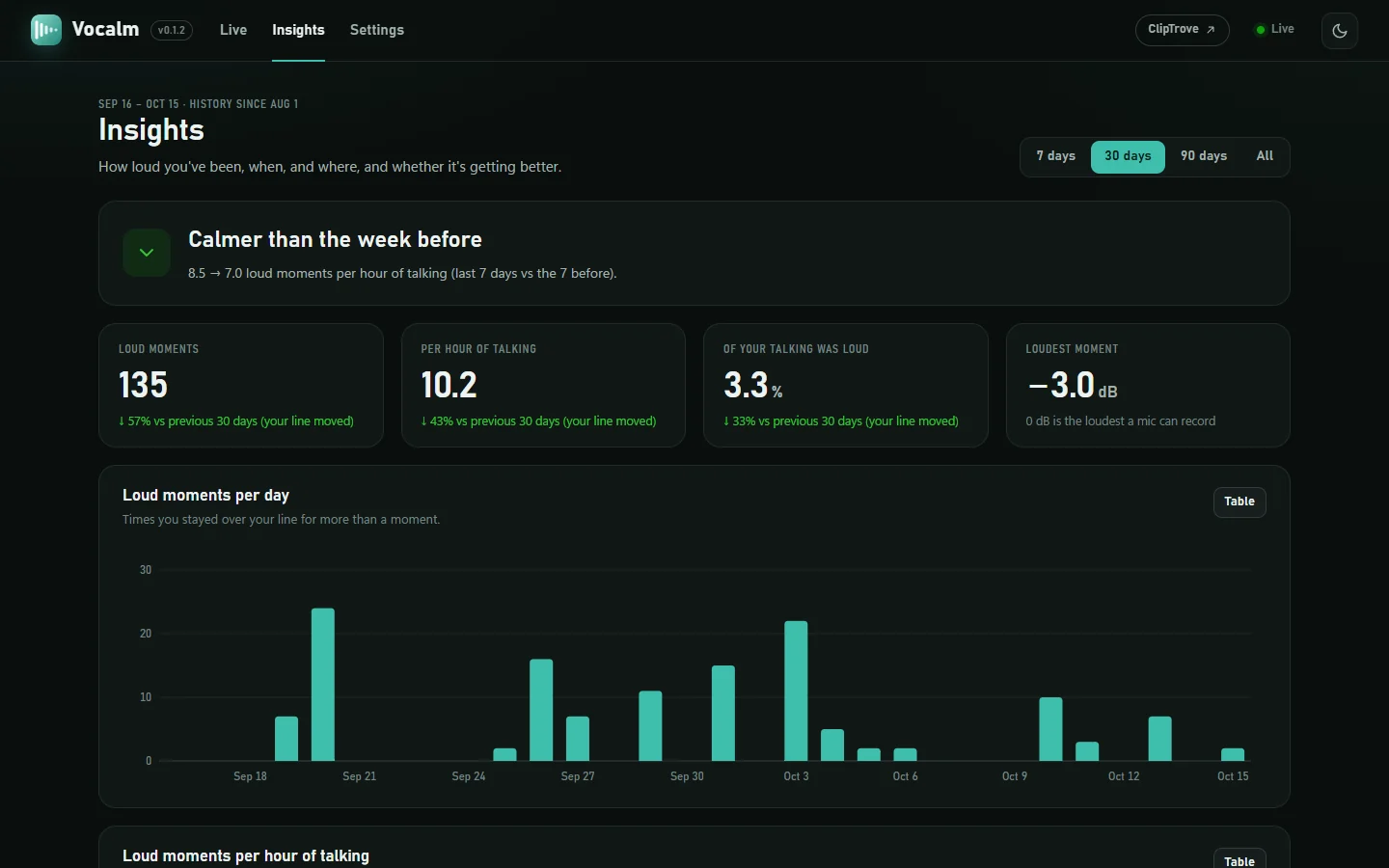The height and width of the screenshot is (868, 1389).
Task: Click the green Live status indicator
Action: (x=1274, y=30)
